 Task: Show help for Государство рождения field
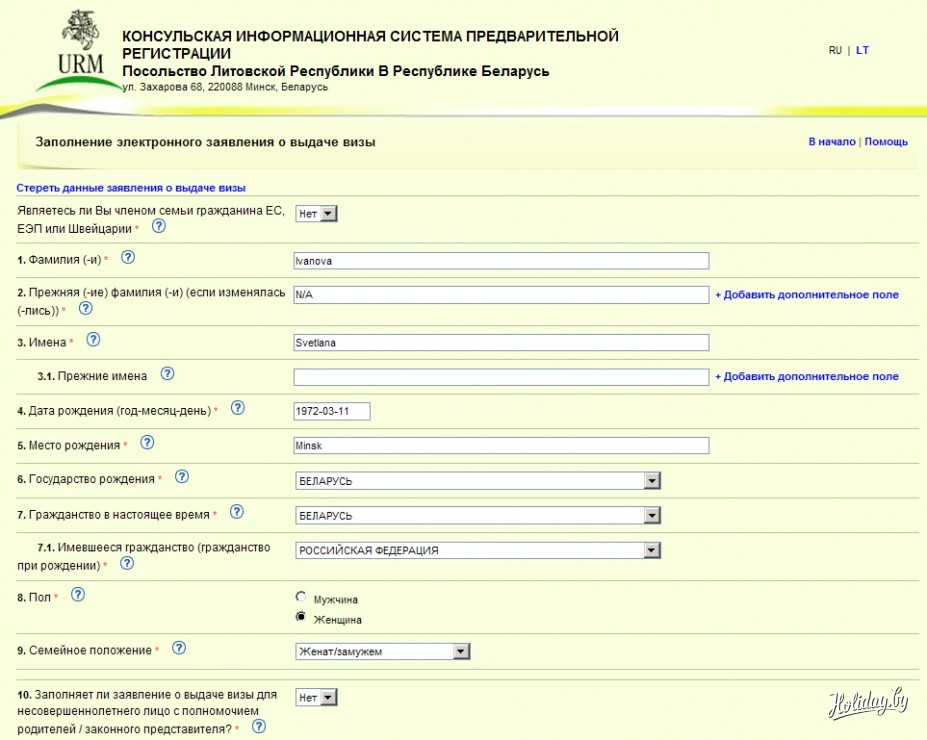tap(182, 477)
